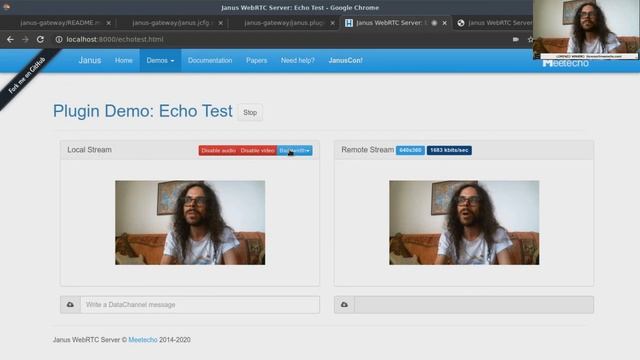Image resolution: width=640 pixels, height=360 pixels.
Task: Disable audio on the local stream
Action: [218, 151]
